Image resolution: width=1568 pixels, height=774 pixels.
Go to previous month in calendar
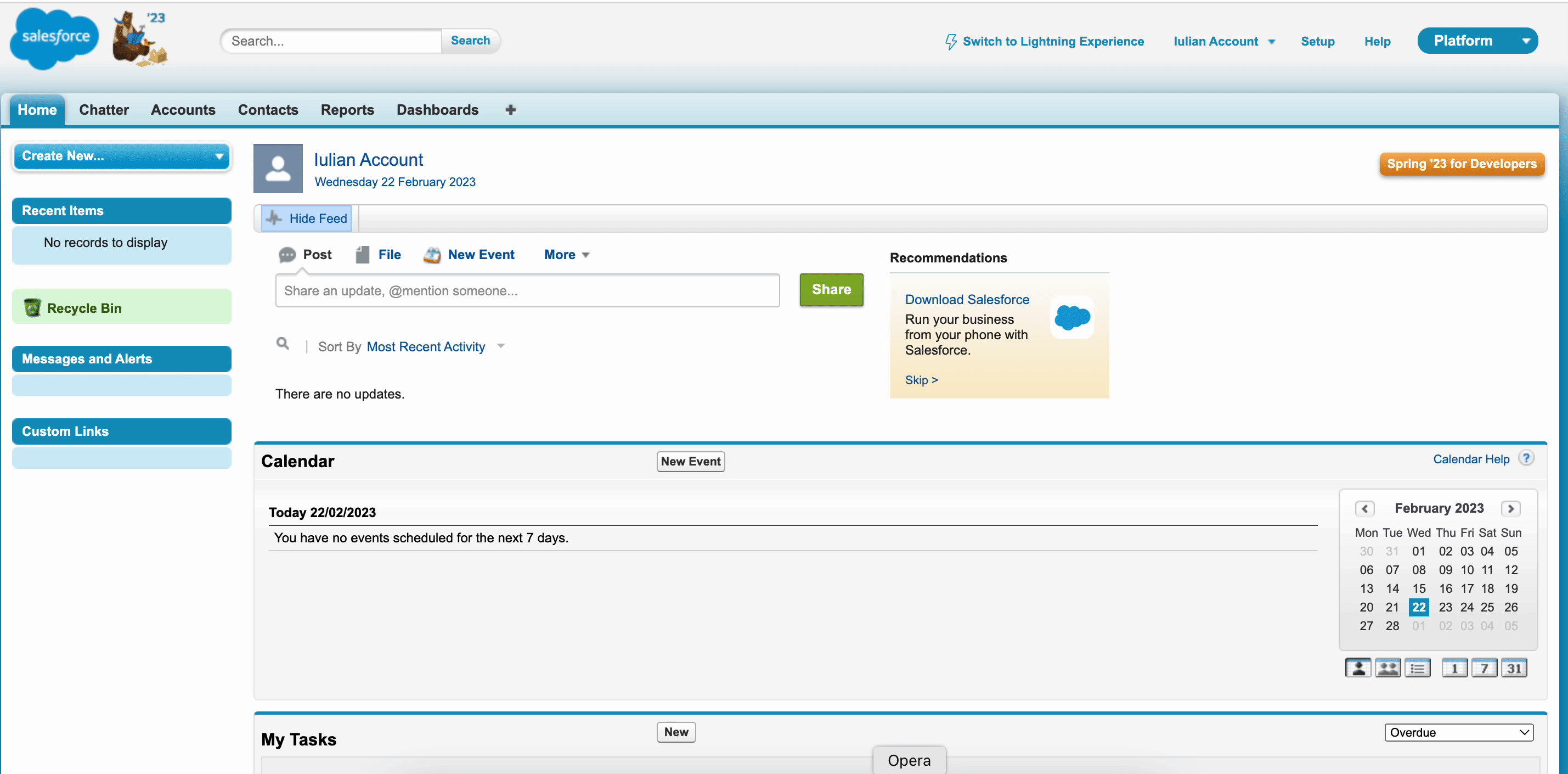click(x=1364, y=508)
